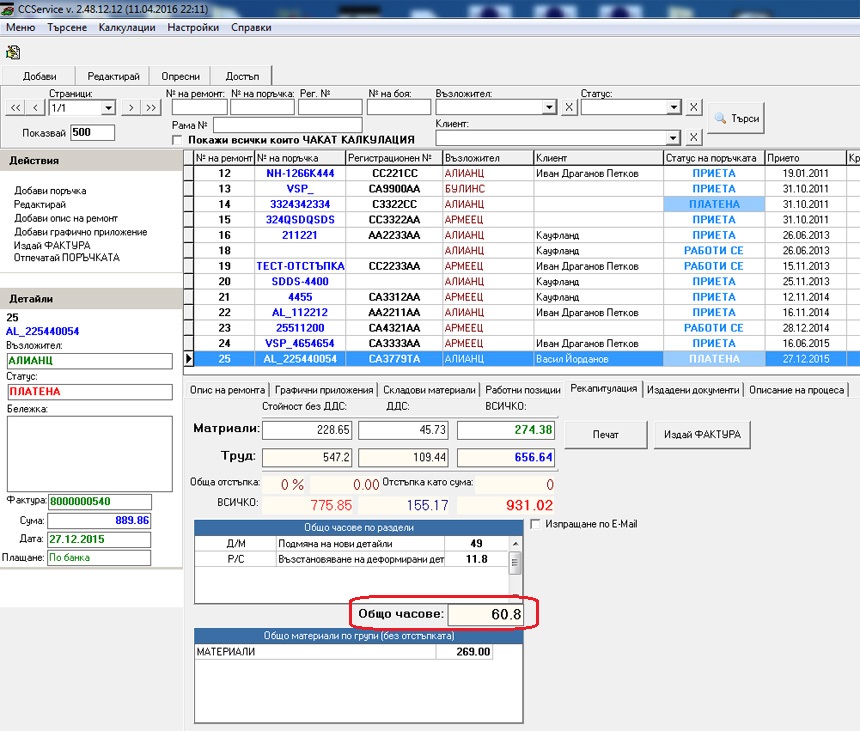Click the scrollbar thumb in hours table
This screenshot has width=860, height=731.
click(x=514, y=563)
